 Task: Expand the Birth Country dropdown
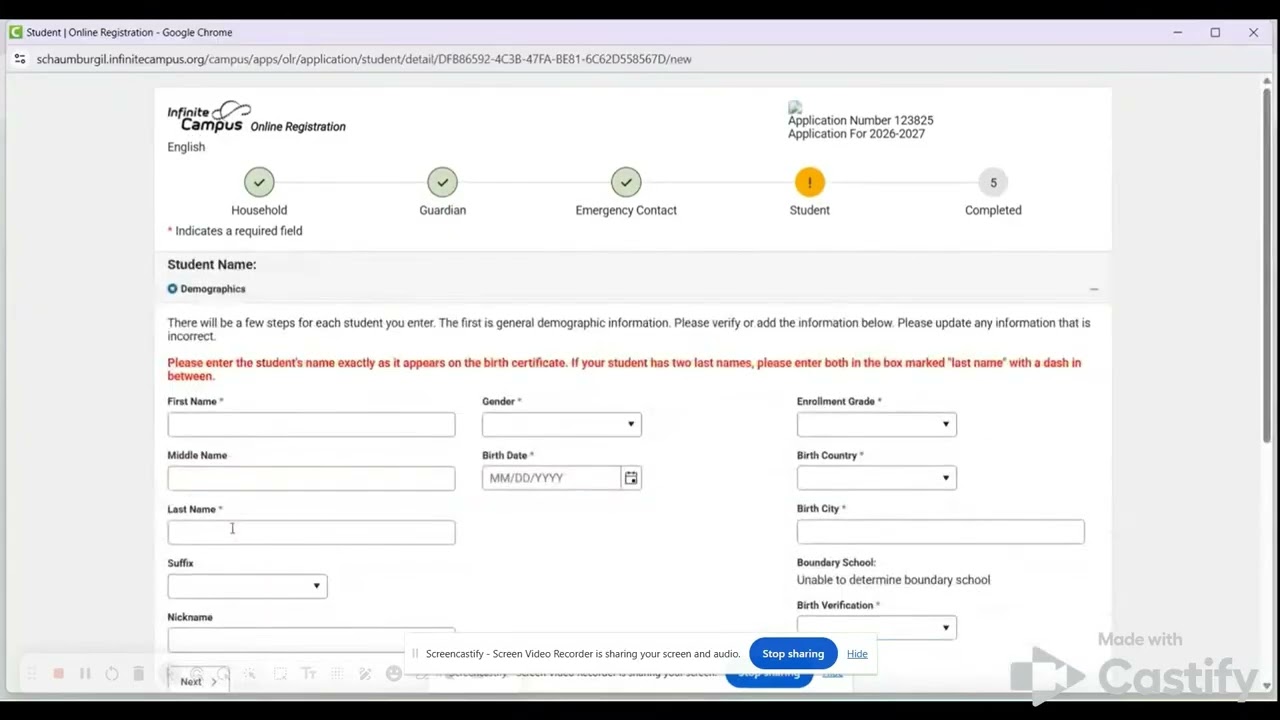[876, 478]
